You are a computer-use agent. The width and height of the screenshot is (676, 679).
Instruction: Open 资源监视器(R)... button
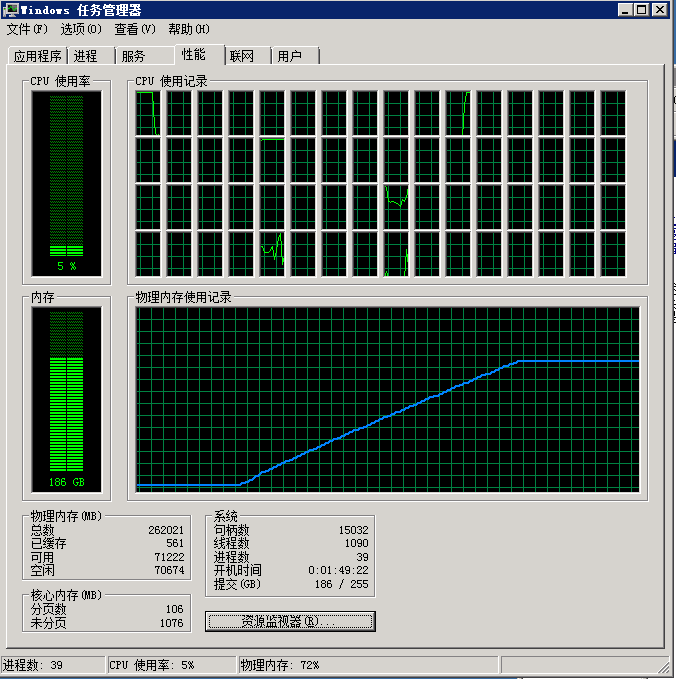click(x=290, y=621)
